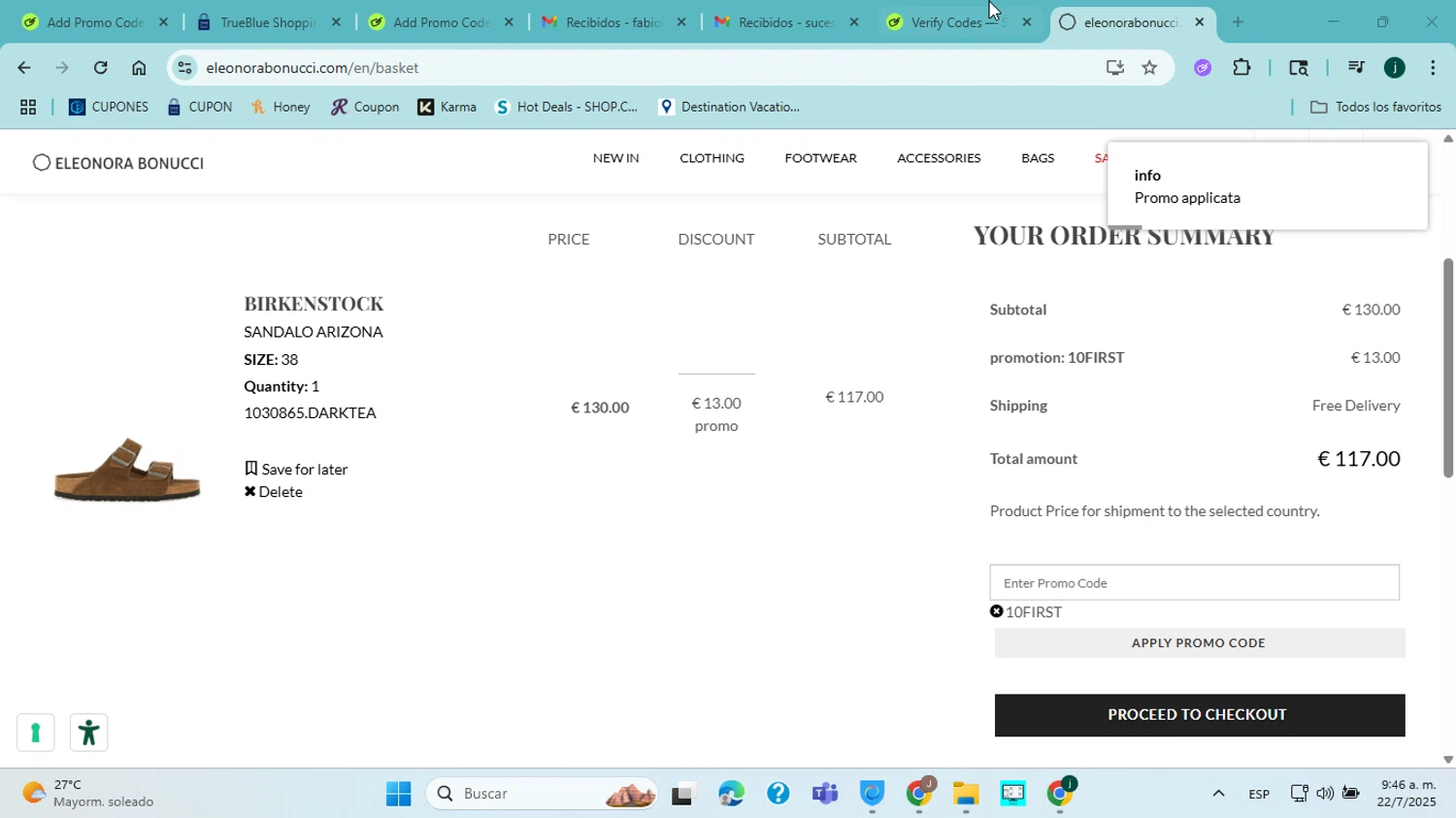Image resolution: width=1456 pixels, height=818 pixels.
Task: Bookmark this page with star icon
Action: tap(1149, 68)
